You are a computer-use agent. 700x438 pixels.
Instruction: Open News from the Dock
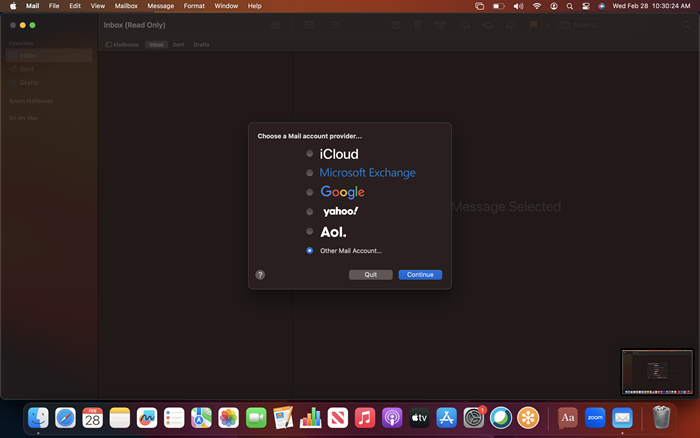[338, 418]
